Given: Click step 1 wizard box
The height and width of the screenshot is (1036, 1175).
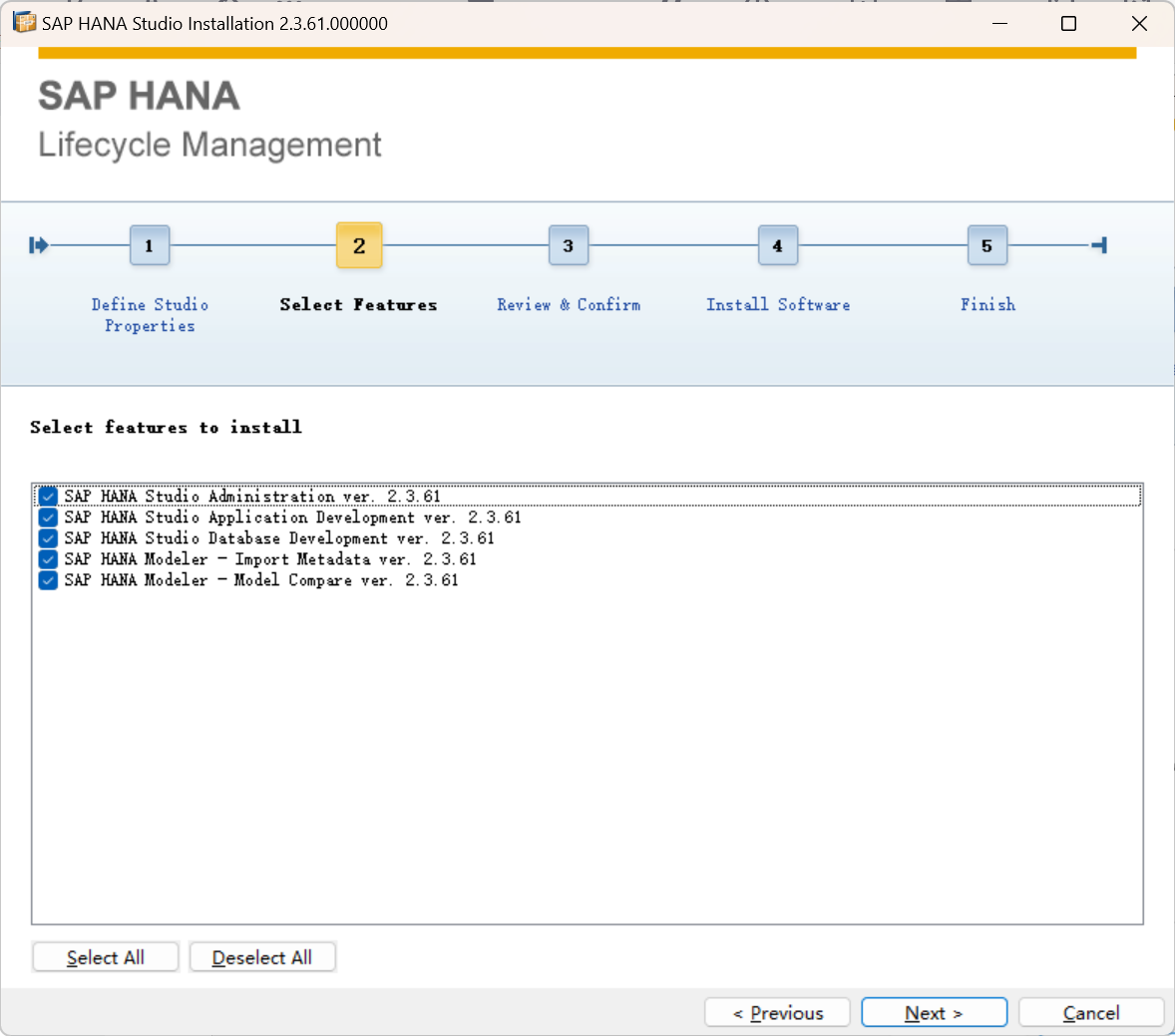Looking at the screenshot, I should click(x=150, y=245).
